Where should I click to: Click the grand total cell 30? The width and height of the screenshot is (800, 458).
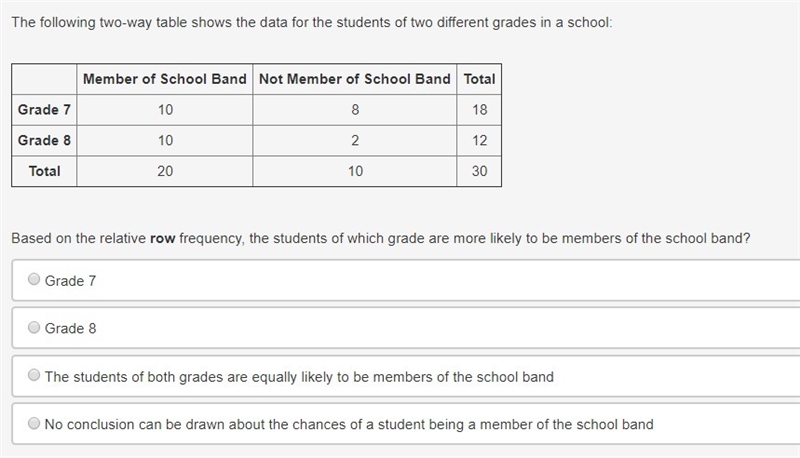point(479,171)
